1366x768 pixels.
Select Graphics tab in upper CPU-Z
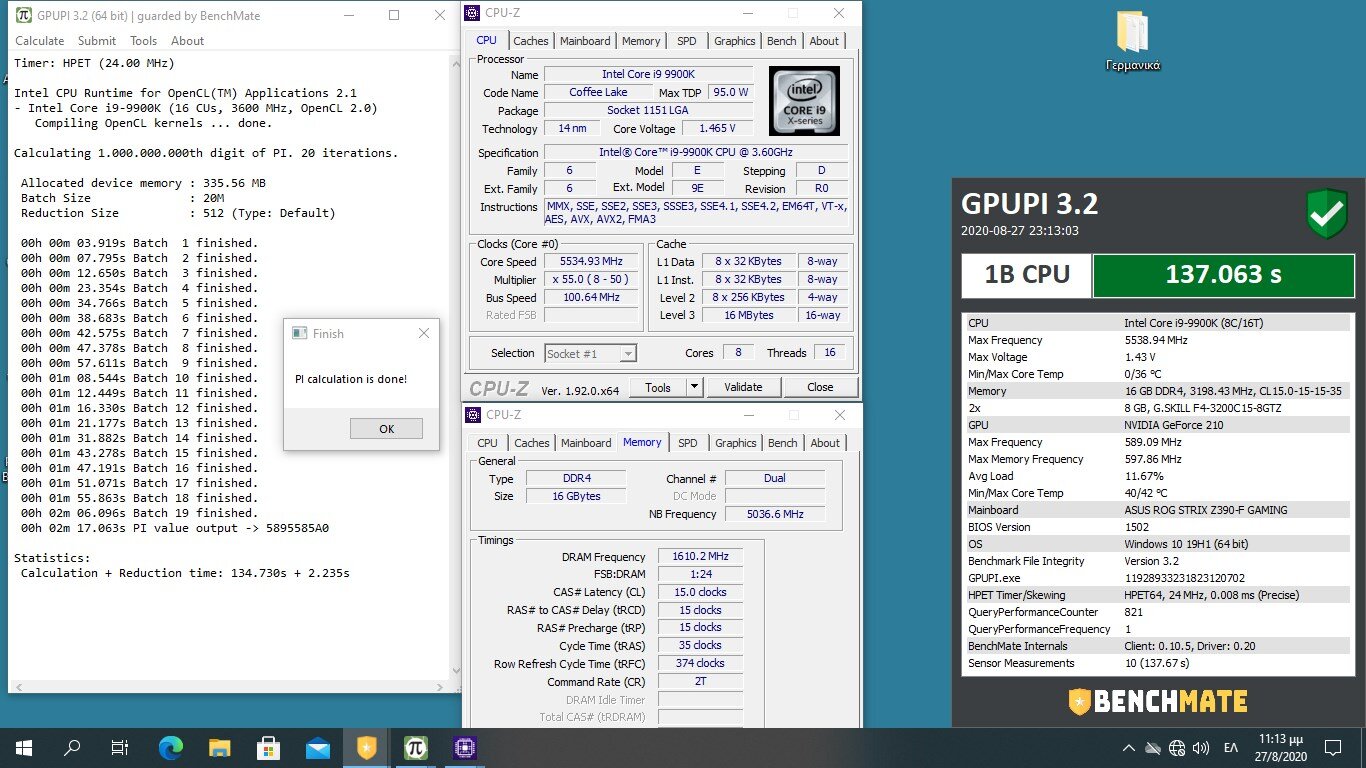735,41
